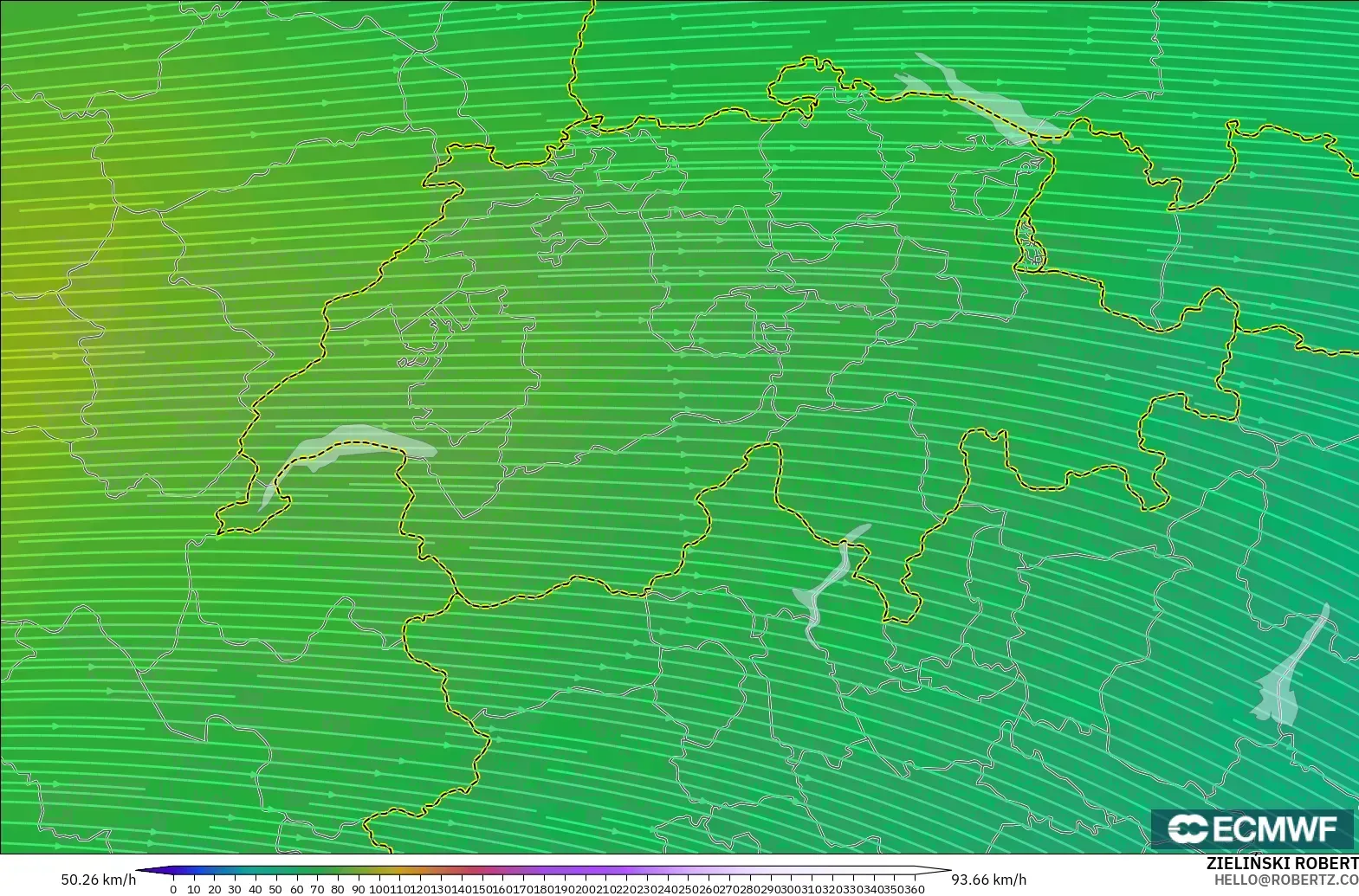Click the minimum wind value 50.26 km/h
The image size is (1359, 896).
click(99, 880)
